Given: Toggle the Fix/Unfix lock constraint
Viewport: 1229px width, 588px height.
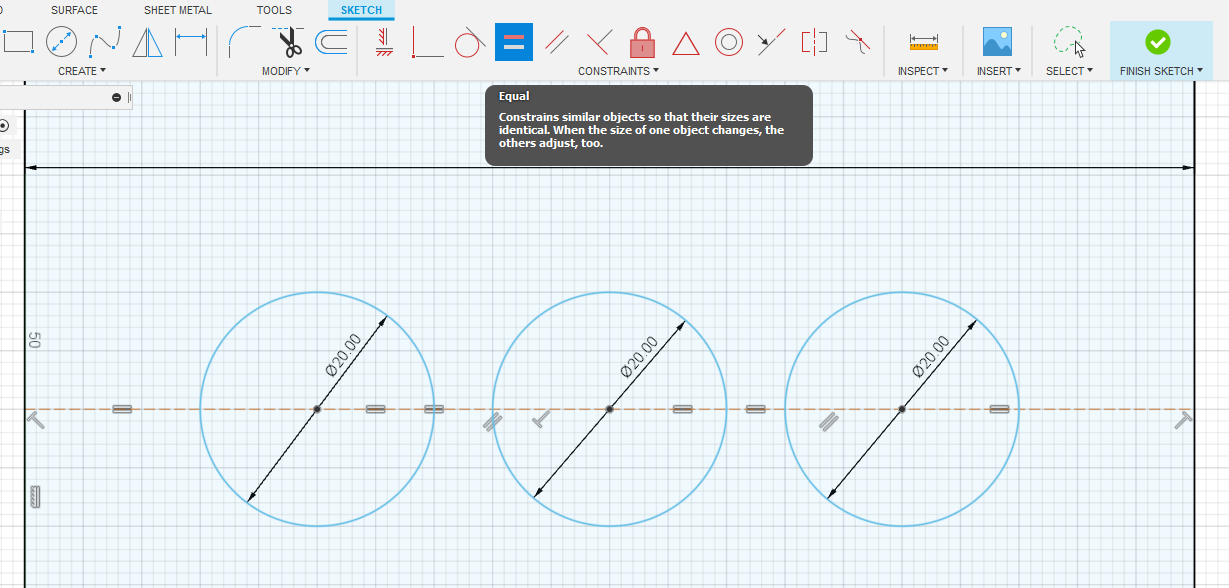Looking at the screenshot, I should tap(642, 42).
